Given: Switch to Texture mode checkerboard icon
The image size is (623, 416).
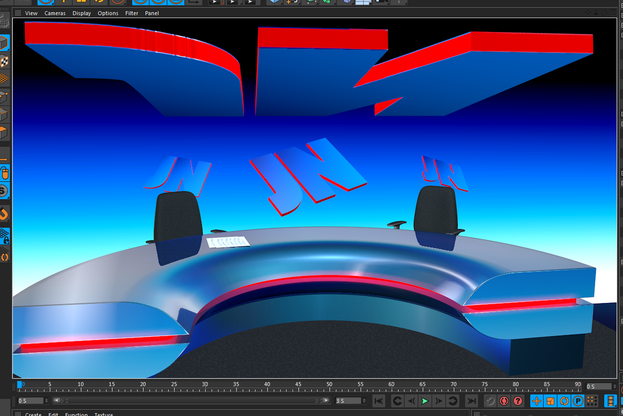Looking at the screenshot, I should [4, 62].
